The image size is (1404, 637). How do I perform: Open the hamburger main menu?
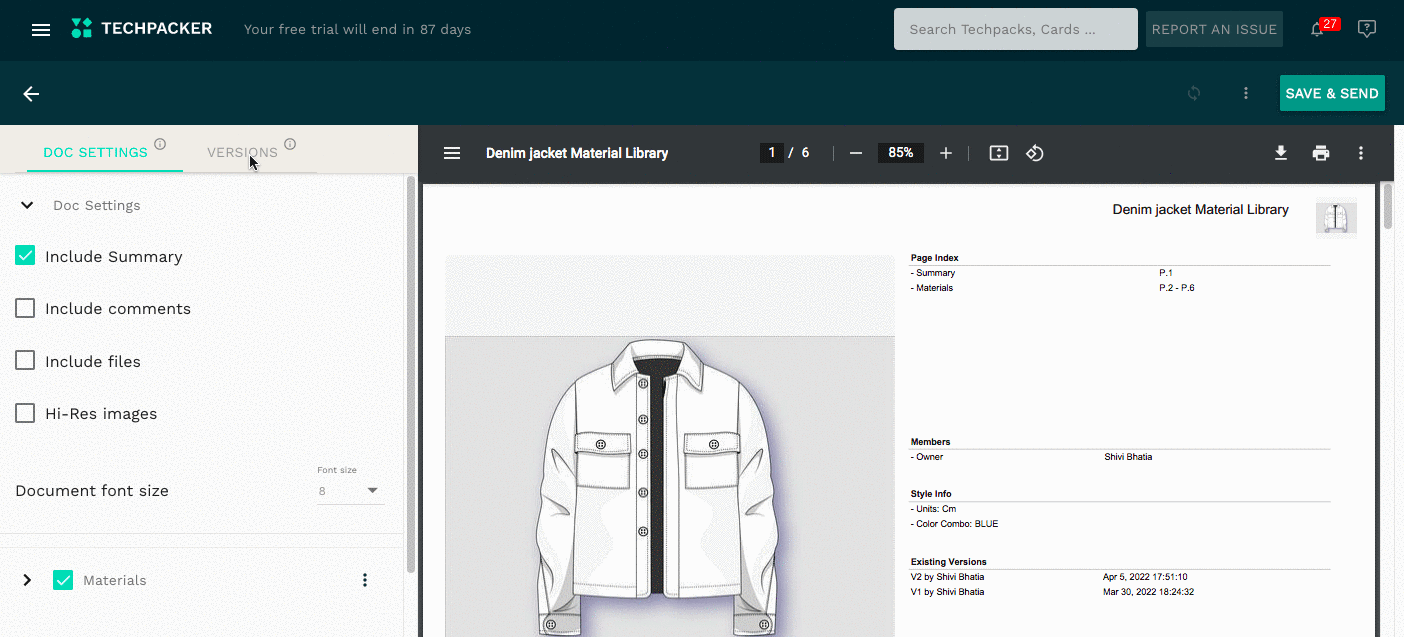point(41,30)
